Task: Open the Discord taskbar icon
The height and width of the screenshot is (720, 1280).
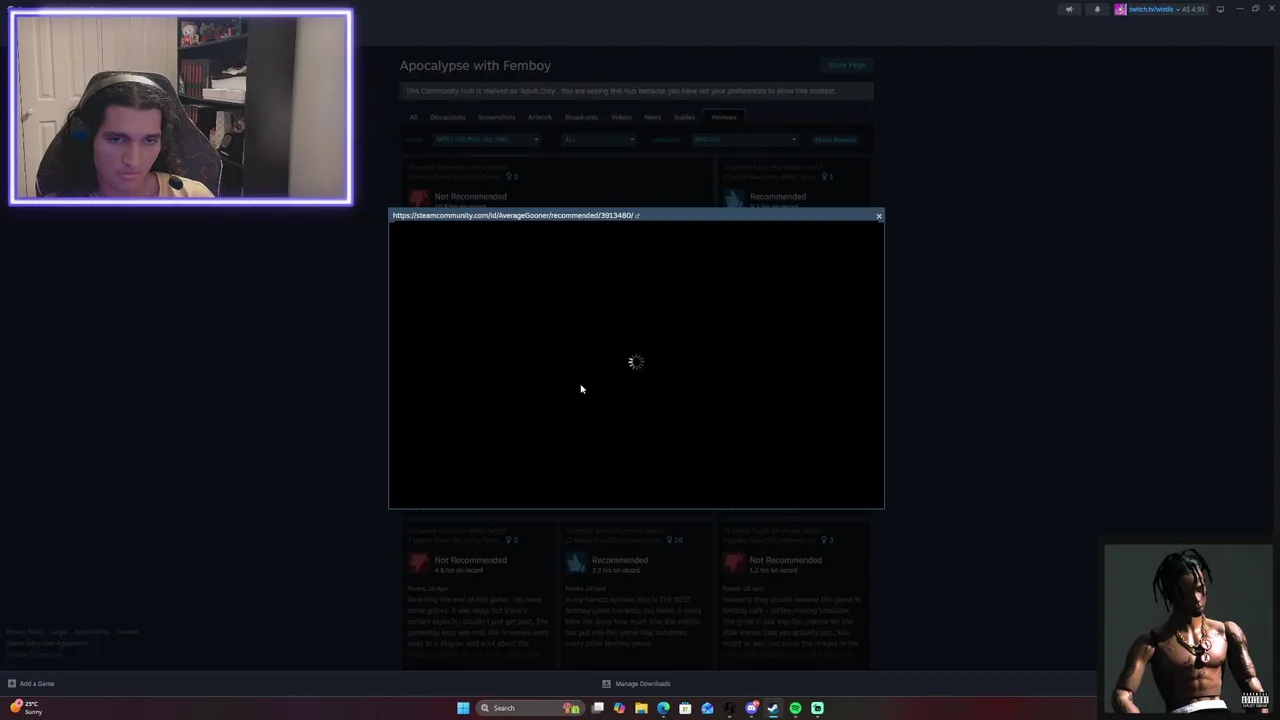Action: tap(751, 708)
